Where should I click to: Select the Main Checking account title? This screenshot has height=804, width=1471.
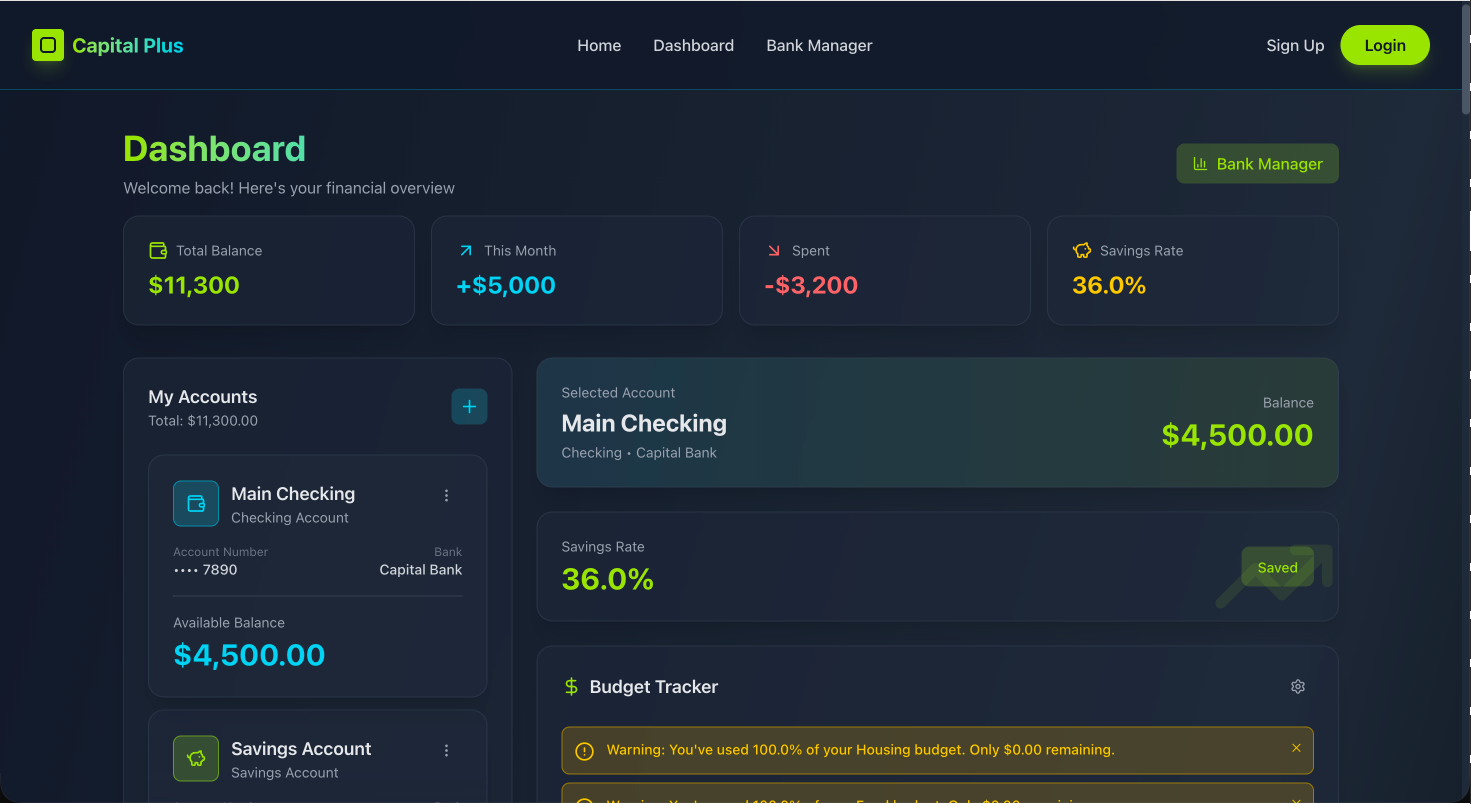coord(293,493)
